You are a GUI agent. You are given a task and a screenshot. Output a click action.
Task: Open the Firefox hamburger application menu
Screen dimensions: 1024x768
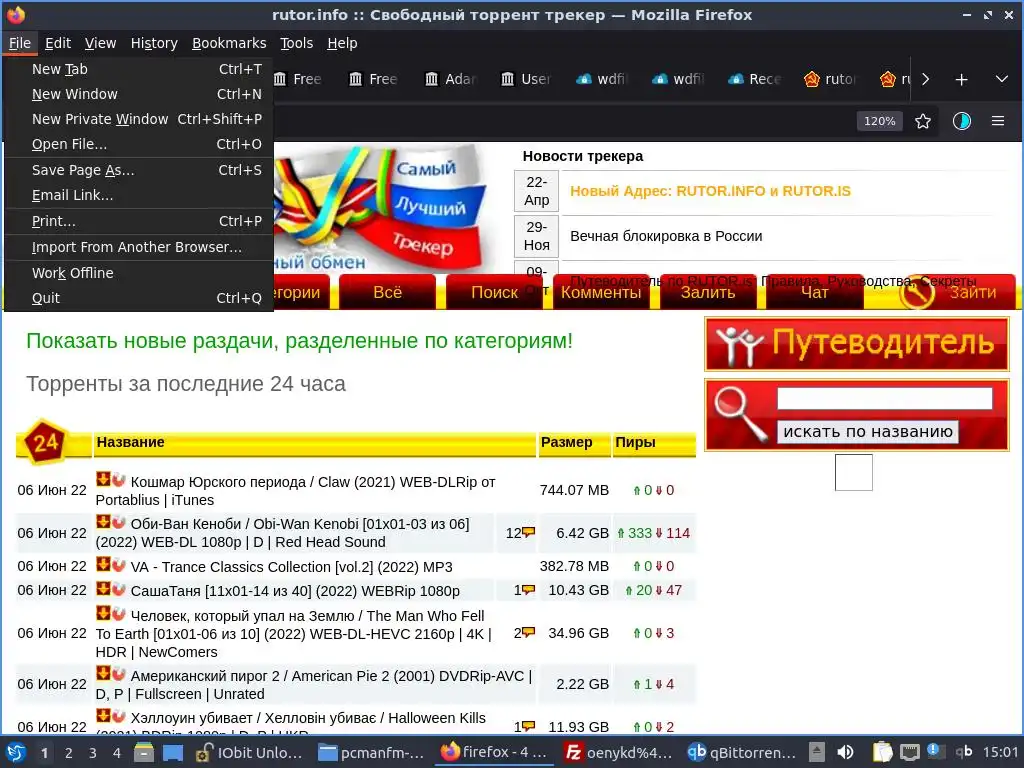pyautogui.click(x=997, y=121)
